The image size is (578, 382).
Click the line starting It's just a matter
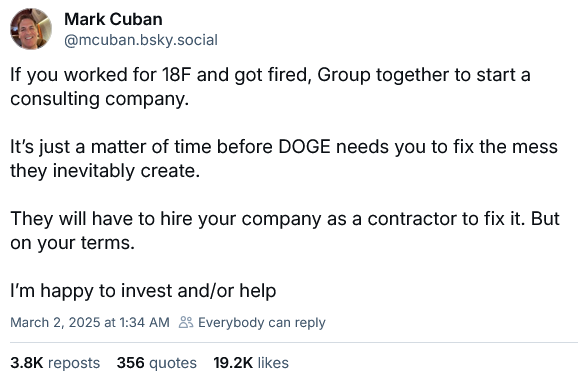(x=284, y=147)
